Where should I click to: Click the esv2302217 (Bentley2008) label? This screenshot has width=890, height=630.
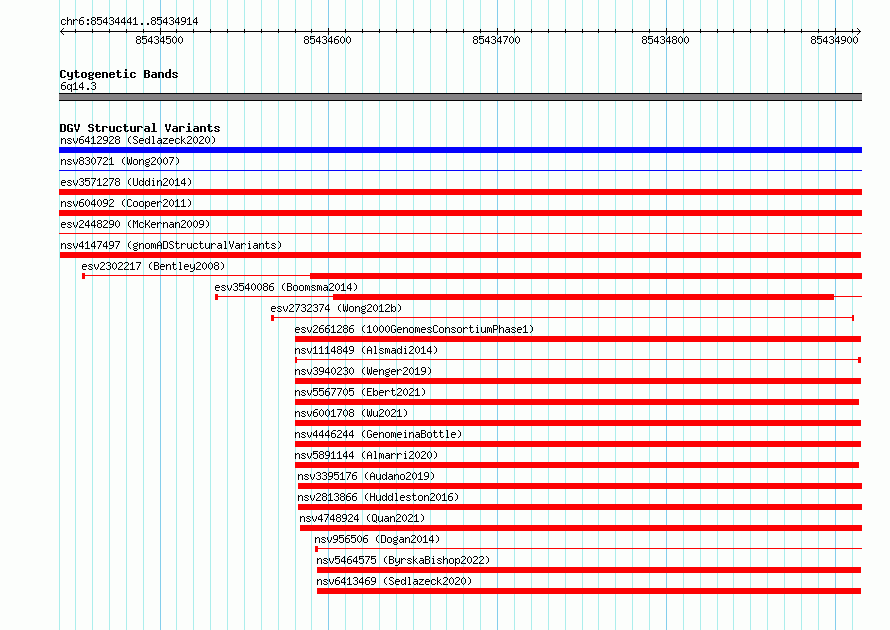point(153,266)
